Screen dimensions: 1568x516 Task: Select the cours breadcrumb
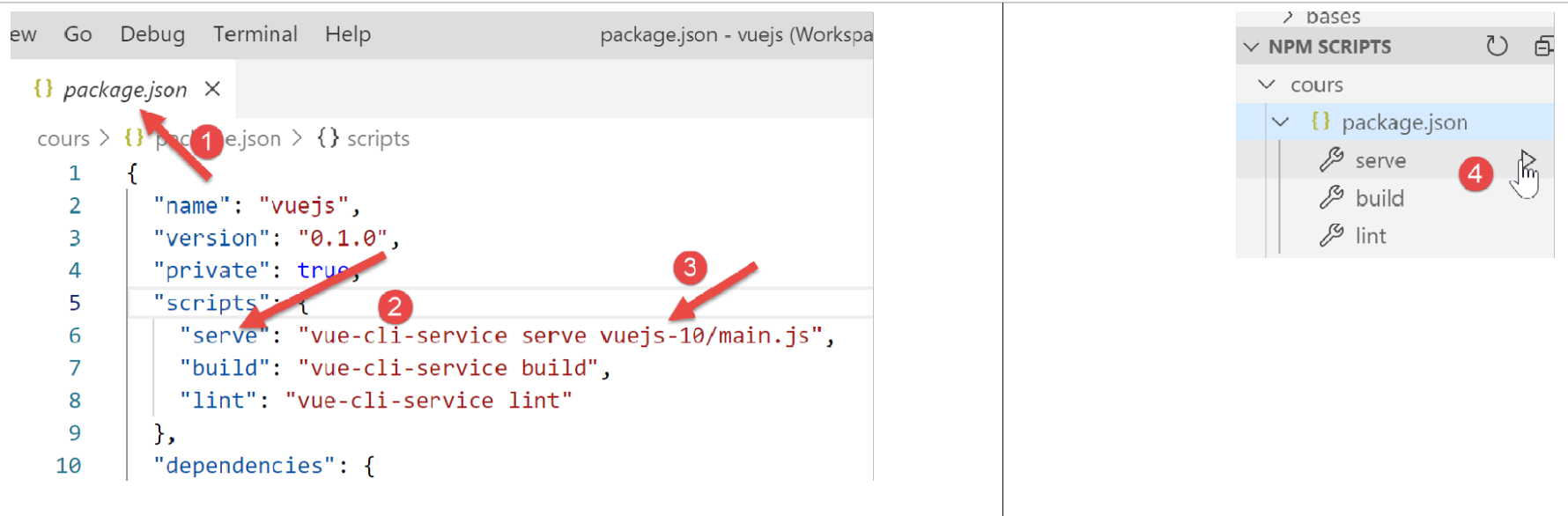tap(63, 139)
